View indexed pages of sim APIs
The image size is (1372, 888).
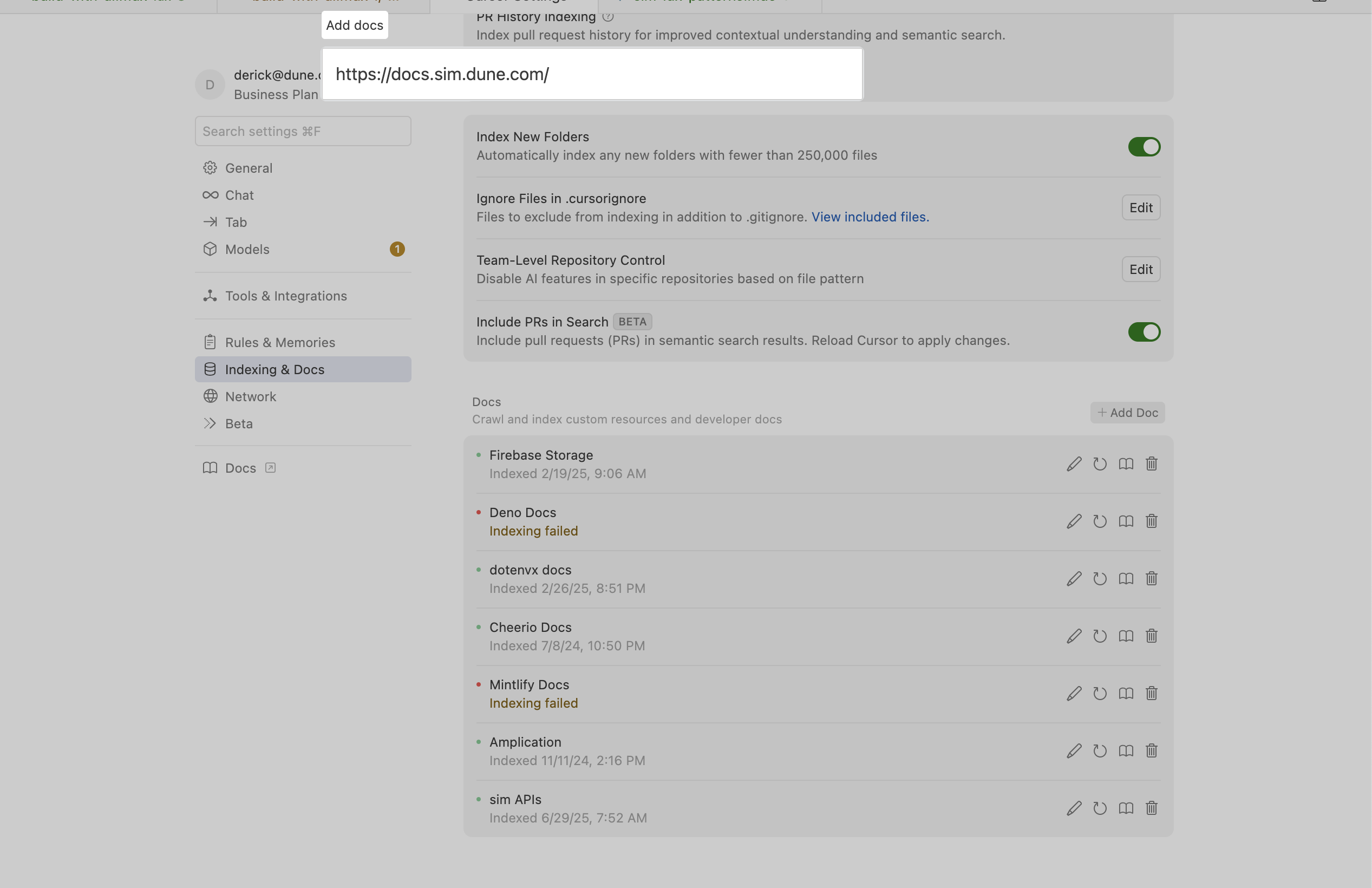(1126, 808)
